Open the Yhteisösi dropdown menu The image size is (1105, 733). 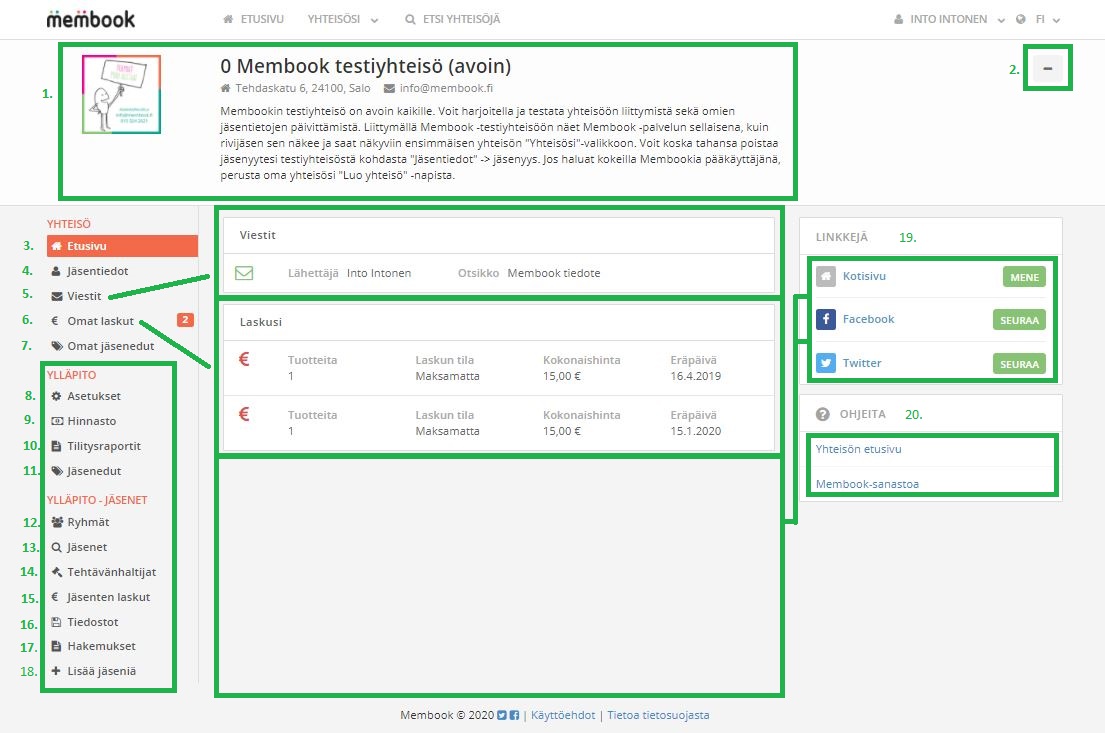(x=342, y=19)
